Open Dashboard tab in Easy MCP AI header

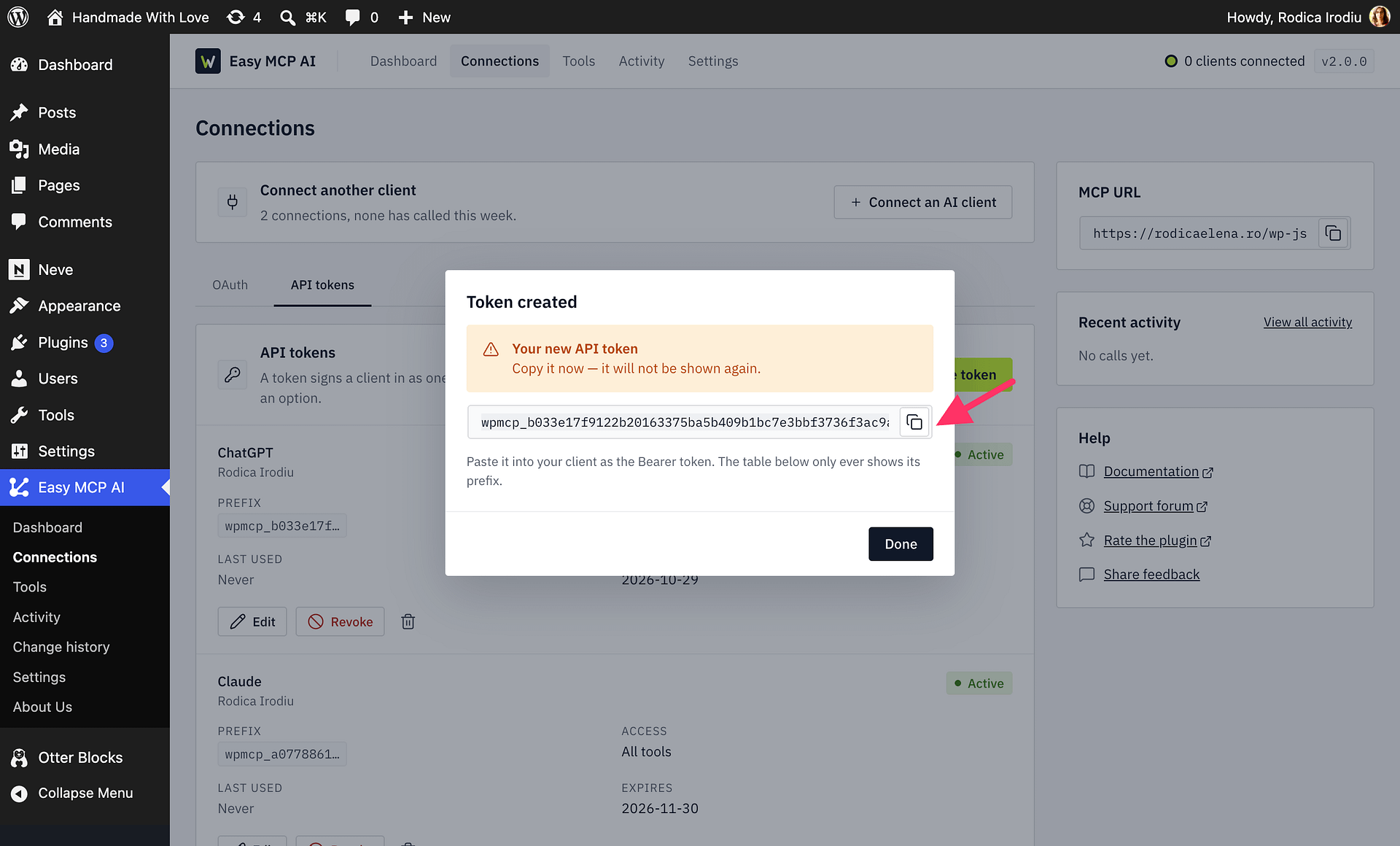[403, 61]
